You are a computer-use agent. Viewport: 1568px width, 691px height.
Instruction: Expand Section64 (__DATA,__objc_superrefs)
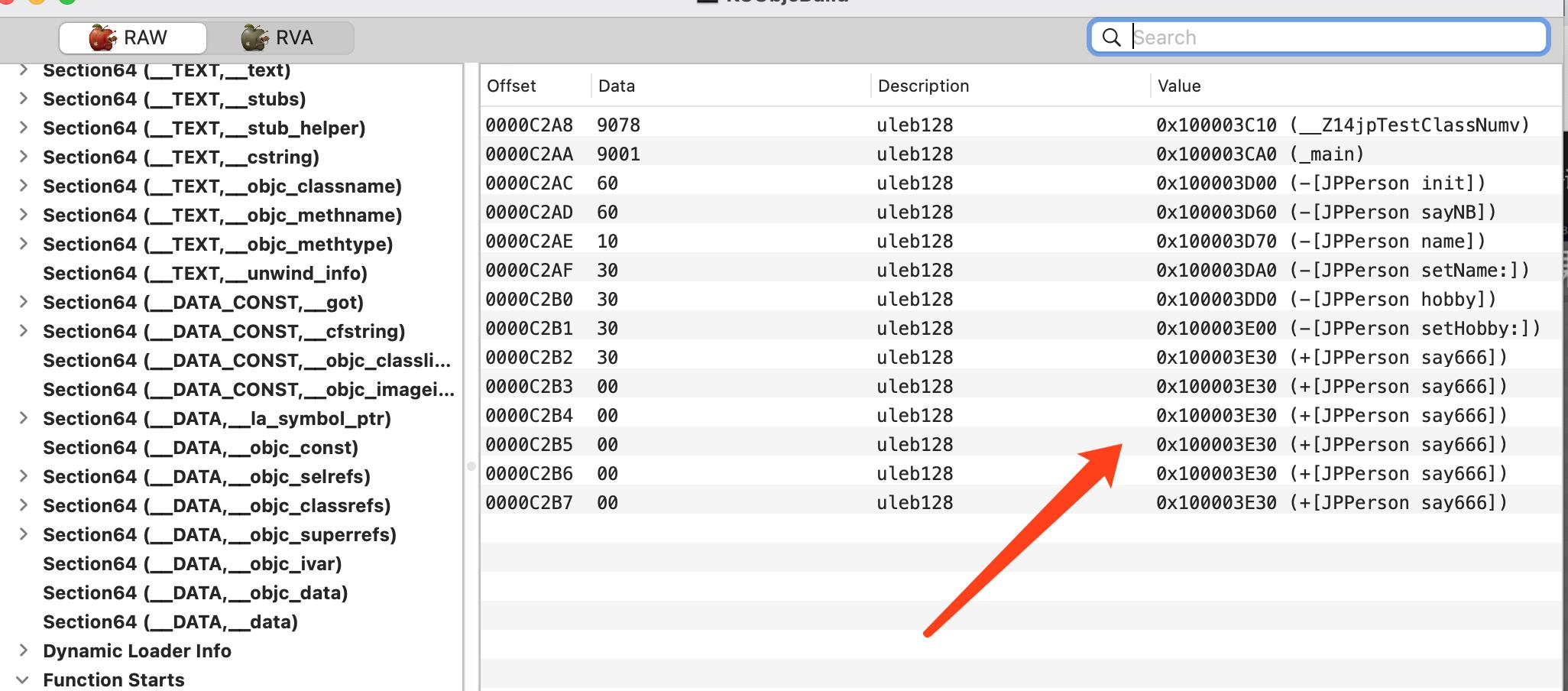24,534
